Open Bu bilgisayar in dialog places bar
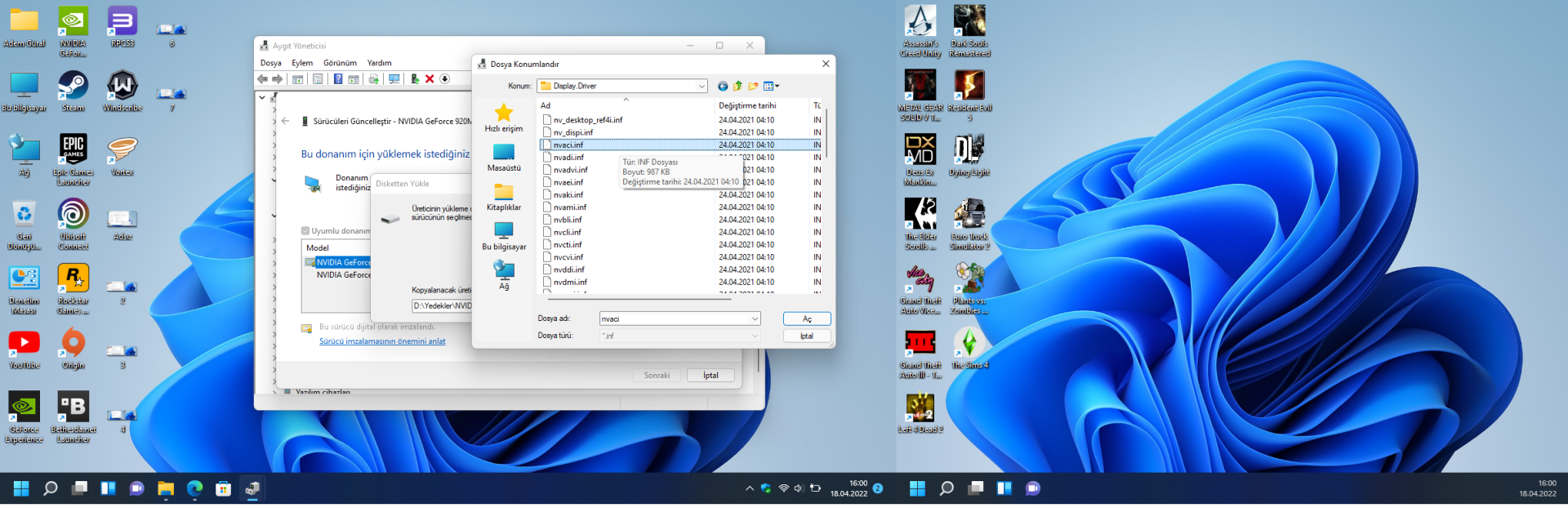 [x=504, y=236]
